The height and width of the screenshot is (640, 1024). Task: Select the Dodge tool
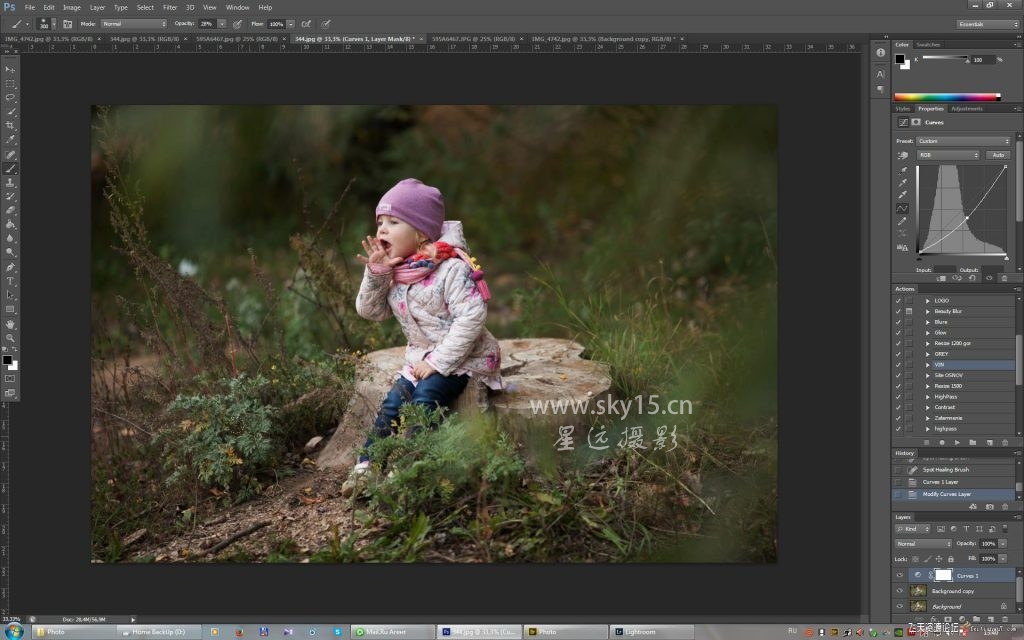click(x=10, y=253)
